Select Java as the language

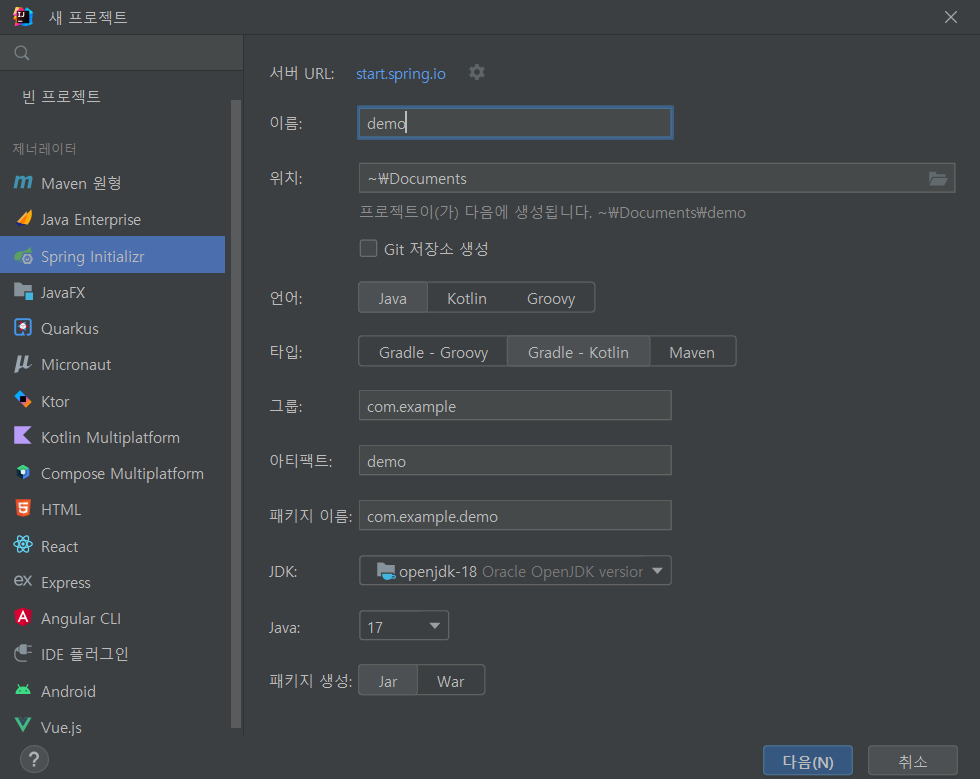[392, 298]
